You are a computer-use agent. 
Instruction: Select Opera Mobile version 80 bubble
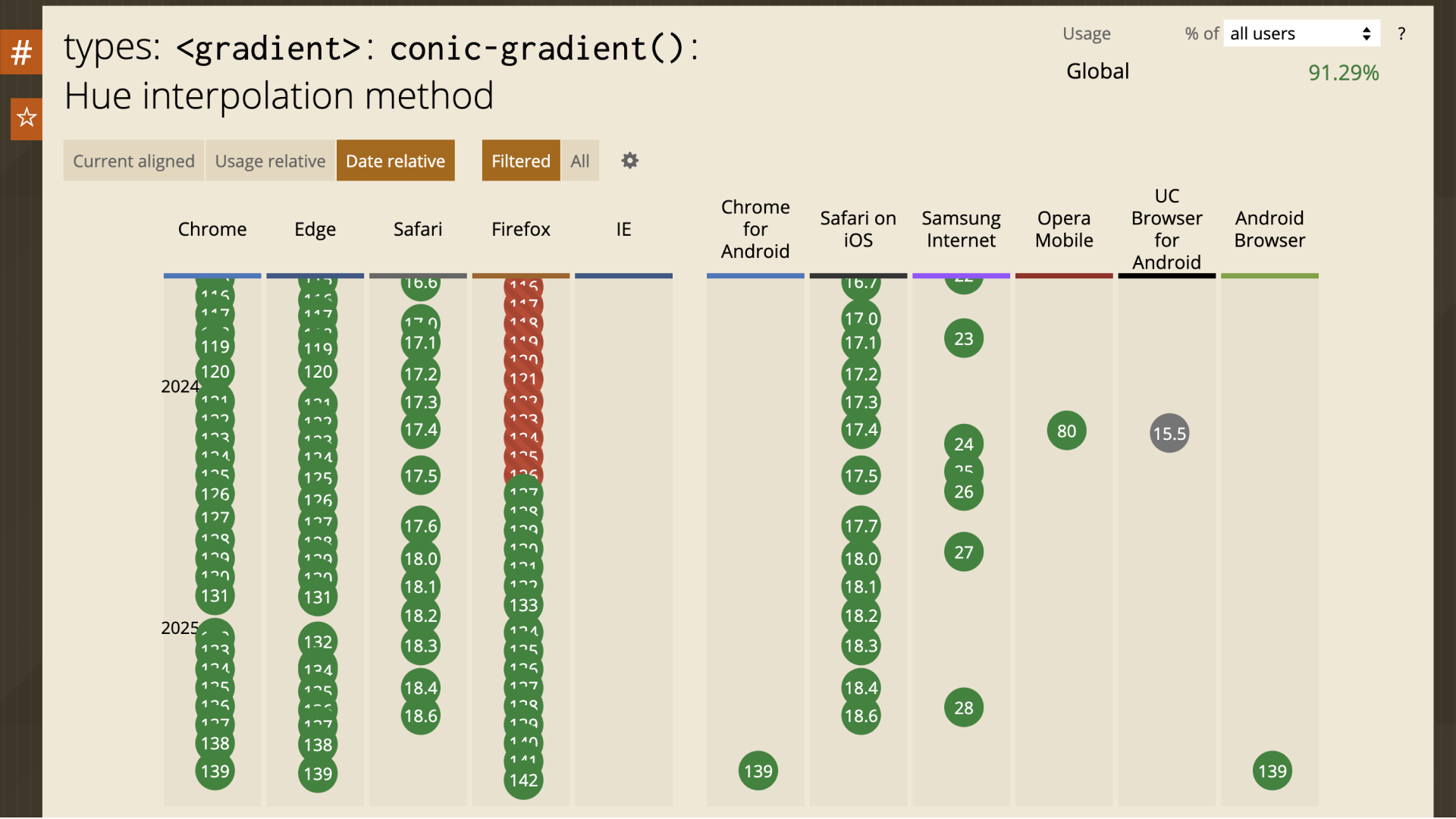click(1067, 431)
